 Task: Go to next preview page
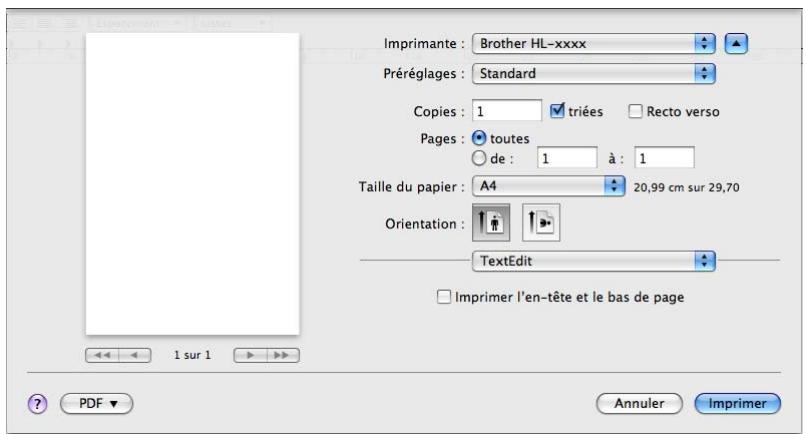pos(250,355)
